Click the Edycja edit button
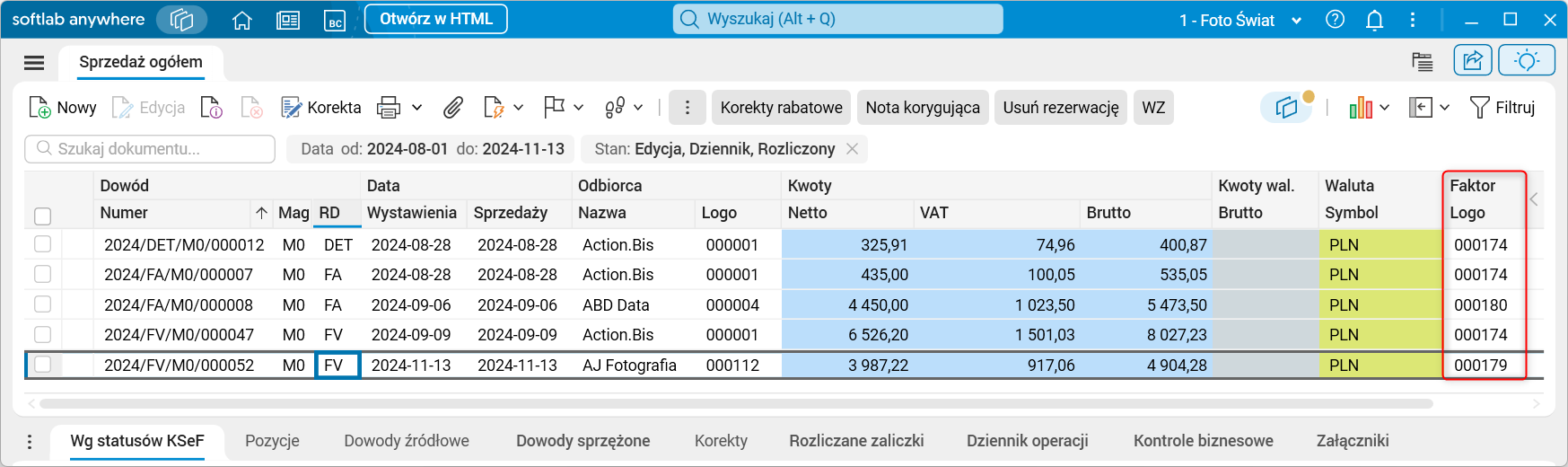Screen dimensions: 1568x467 [149, 108]
